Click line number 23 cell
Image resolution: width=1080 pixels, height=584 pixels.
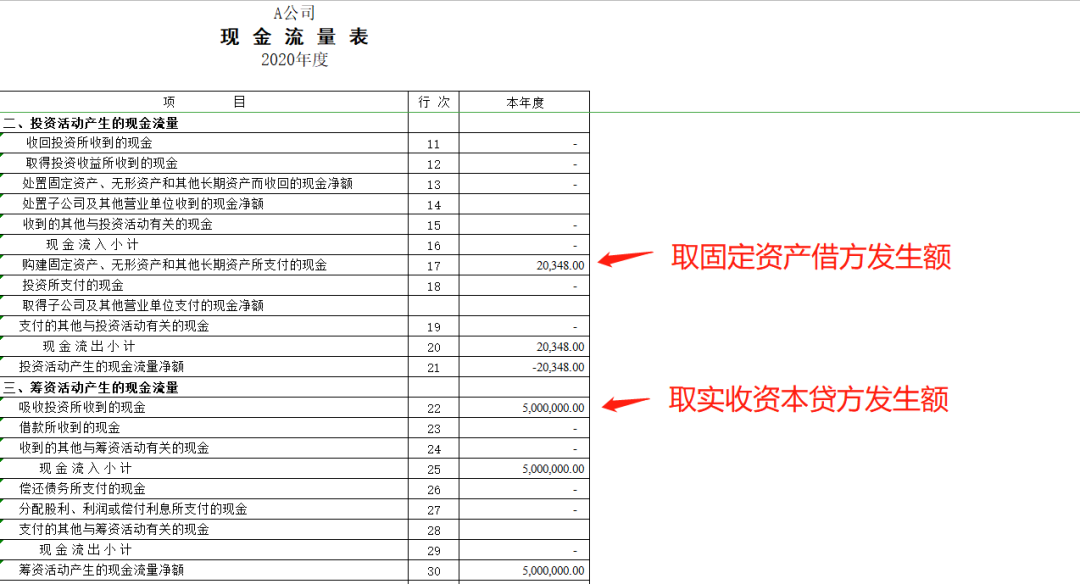[x=433, y=429]
